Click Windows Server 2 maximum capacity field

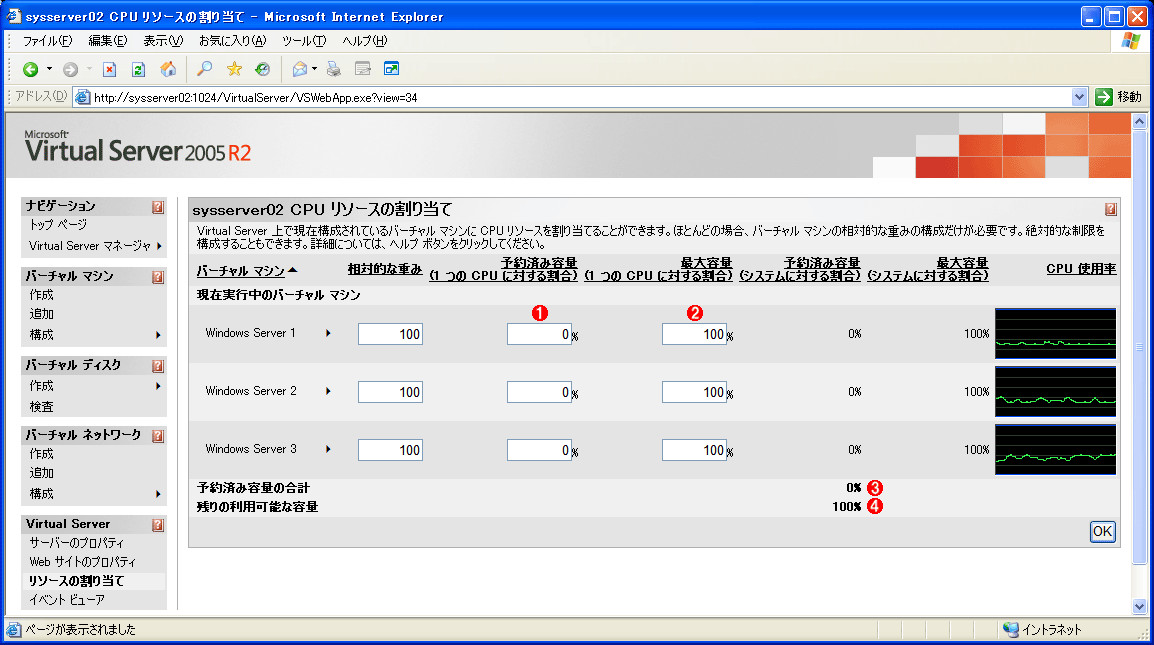pos(694,392)
